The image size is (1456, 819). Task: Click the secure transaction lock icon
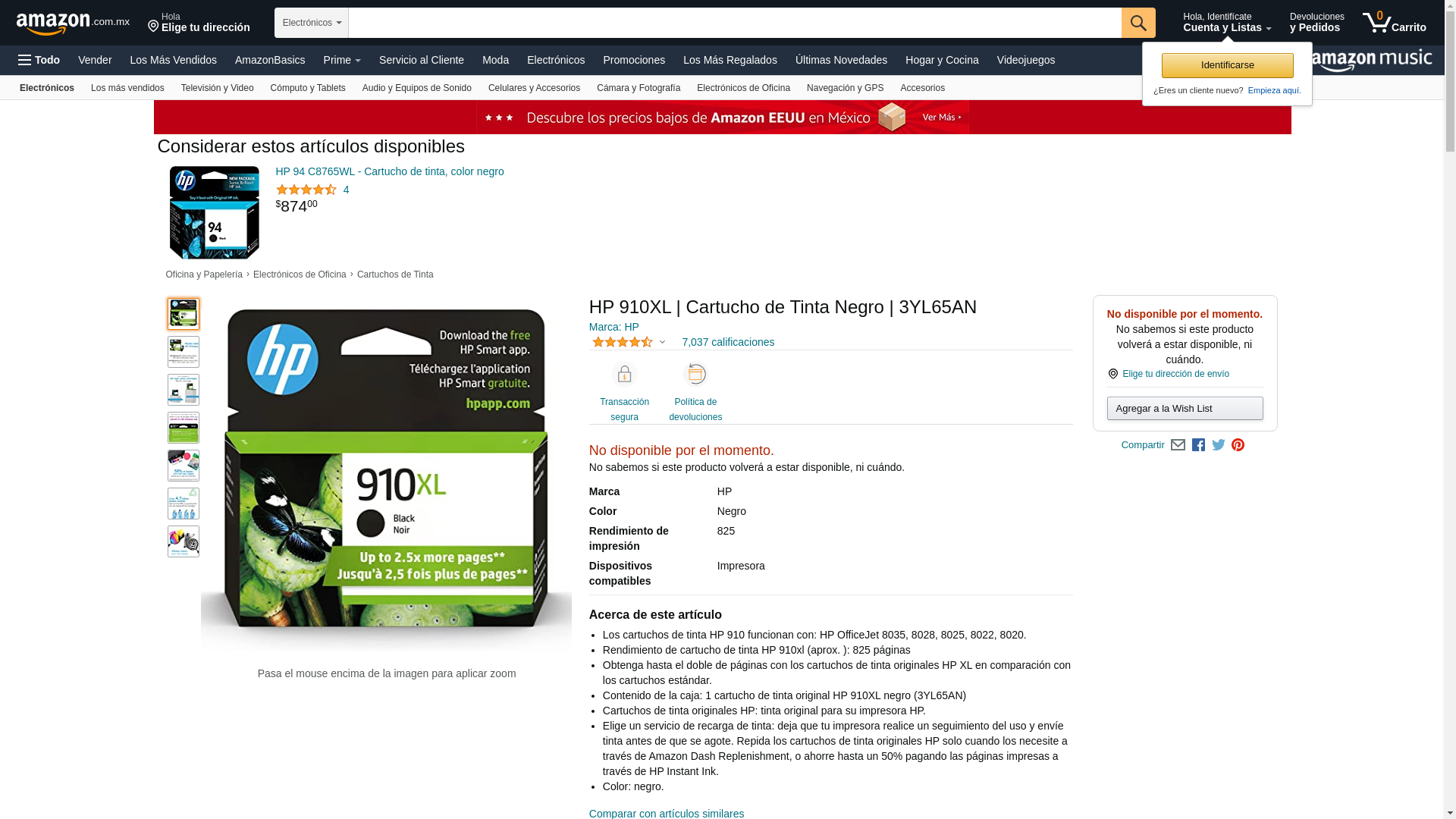tap(624, 375)
